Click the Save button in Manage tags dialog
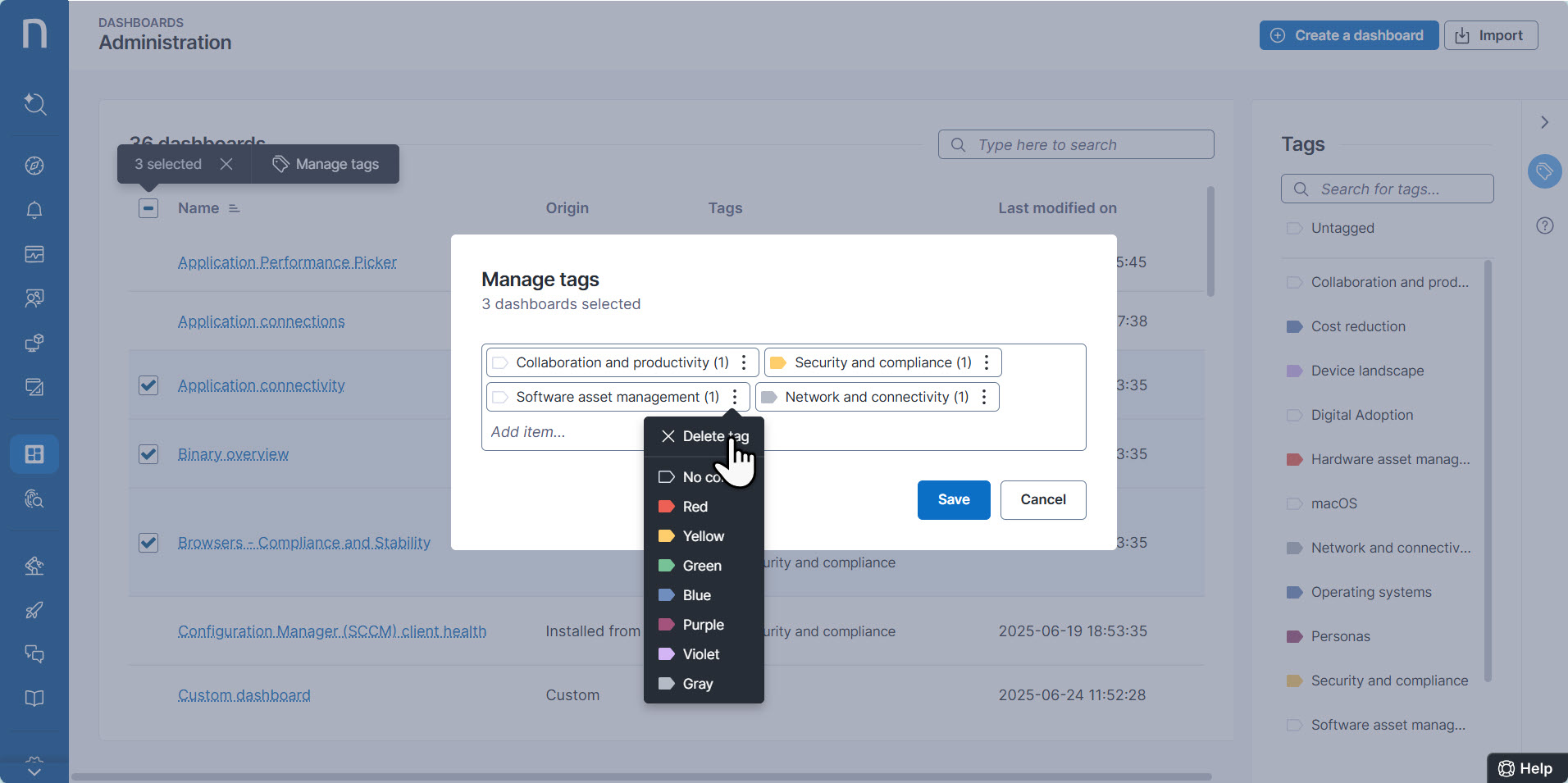Image resolution: width=1568 pixels, height=783 pixels. click(953, 499)
